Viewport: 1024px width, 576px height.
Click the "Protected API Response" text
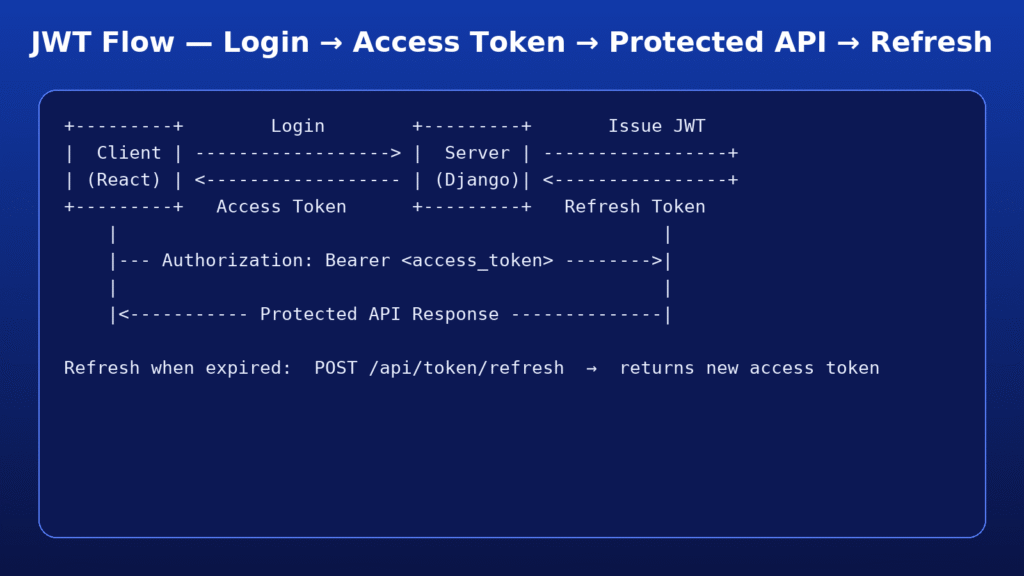point(379,314)
